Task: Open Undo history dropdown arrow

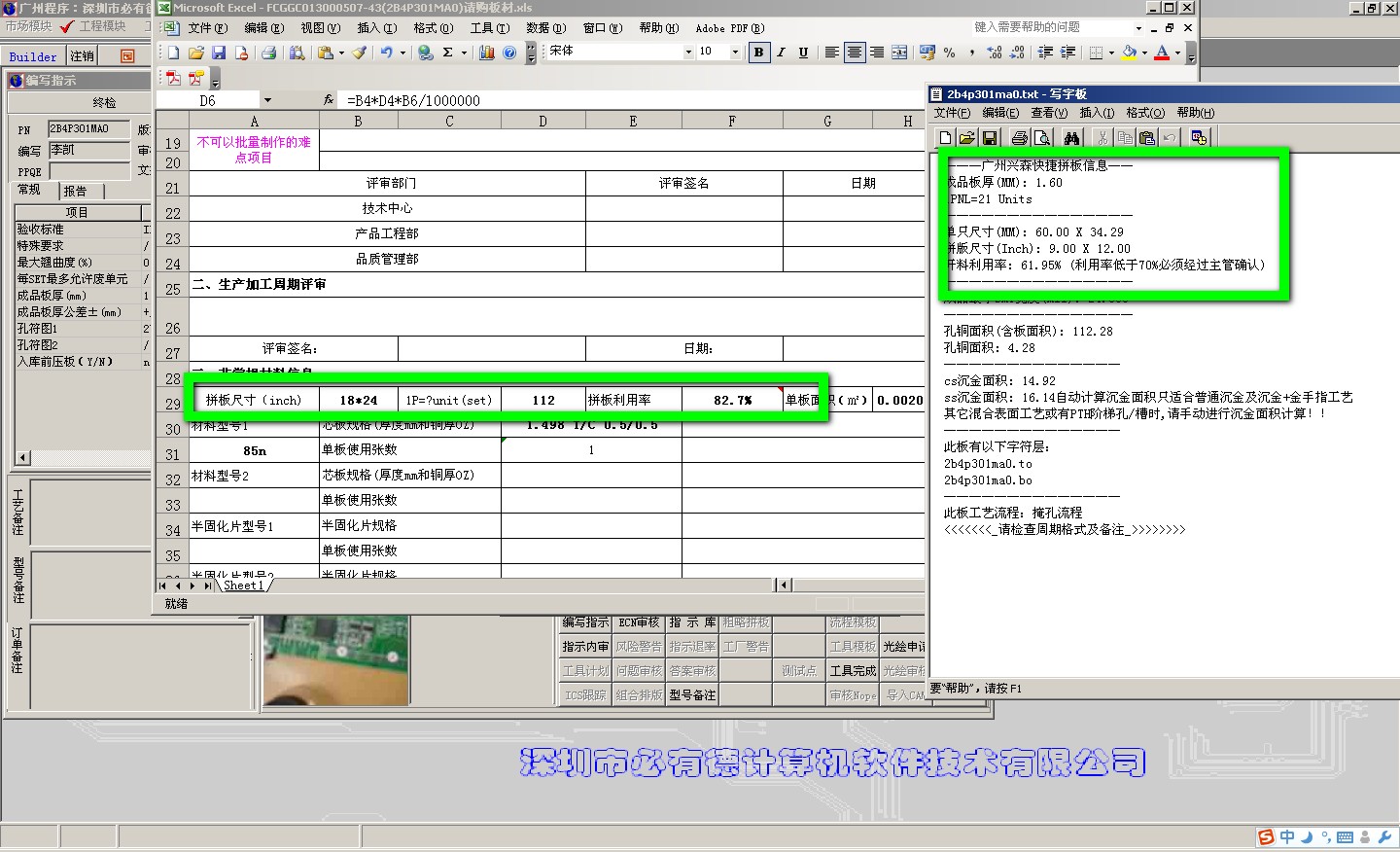Action: (x=402, y=53)
